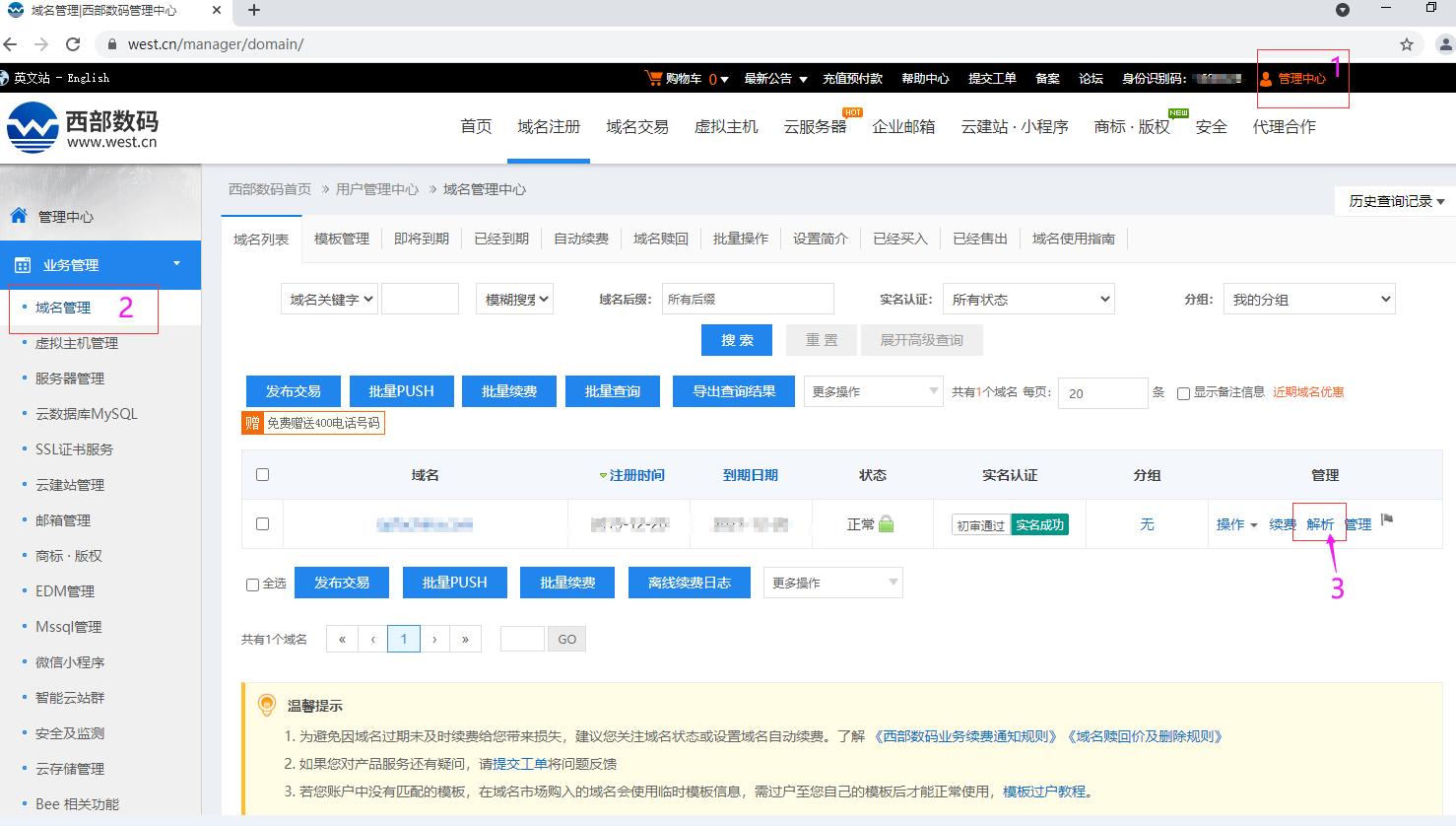Image resolution: width=1456 pixels, height=826 pixels.
Task: Go to last page with » button
Action: 465,639
